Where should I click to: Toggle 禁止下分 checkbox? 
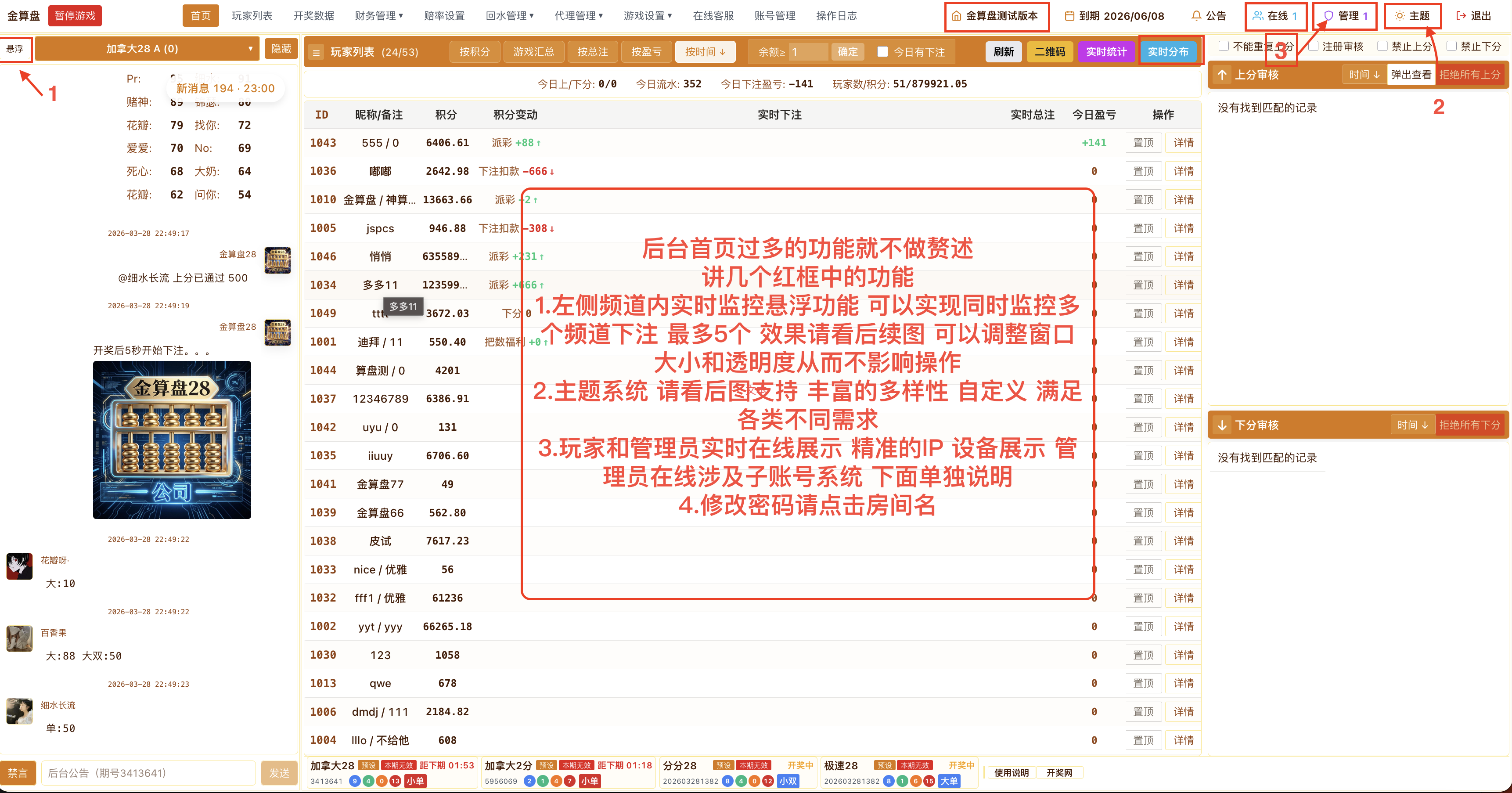1451,46
